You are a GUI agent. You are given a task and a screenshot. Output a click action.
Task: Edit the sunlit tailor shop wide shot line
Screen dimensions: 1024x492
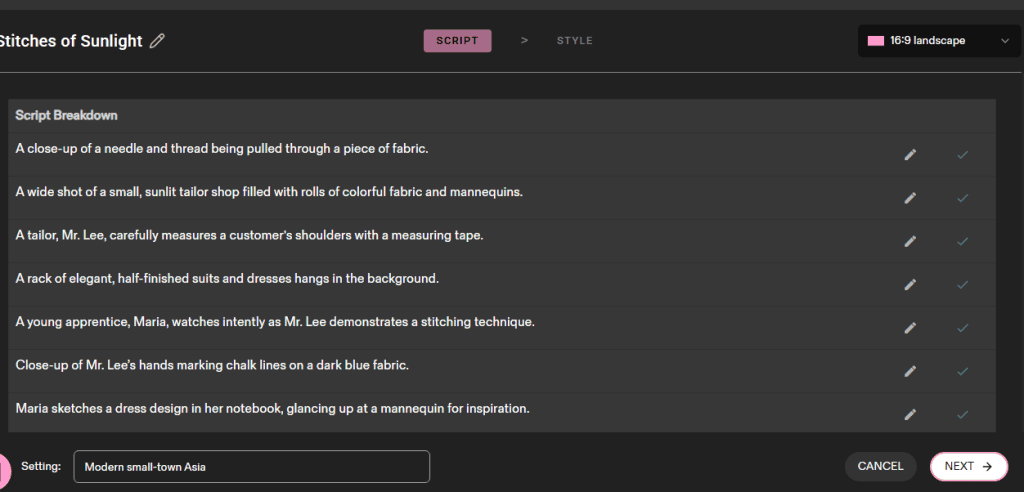(910, 198)
